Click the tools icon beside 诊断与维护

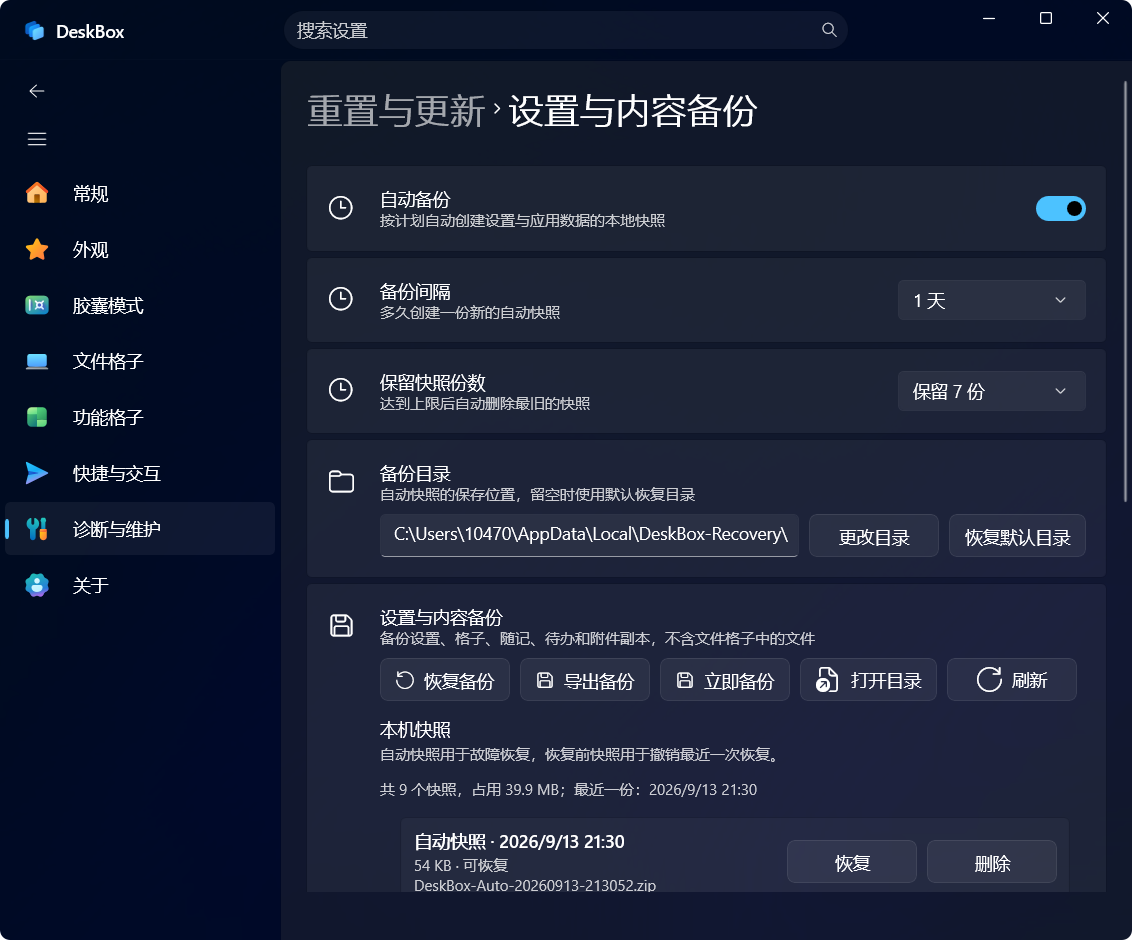tap(37, 529)
